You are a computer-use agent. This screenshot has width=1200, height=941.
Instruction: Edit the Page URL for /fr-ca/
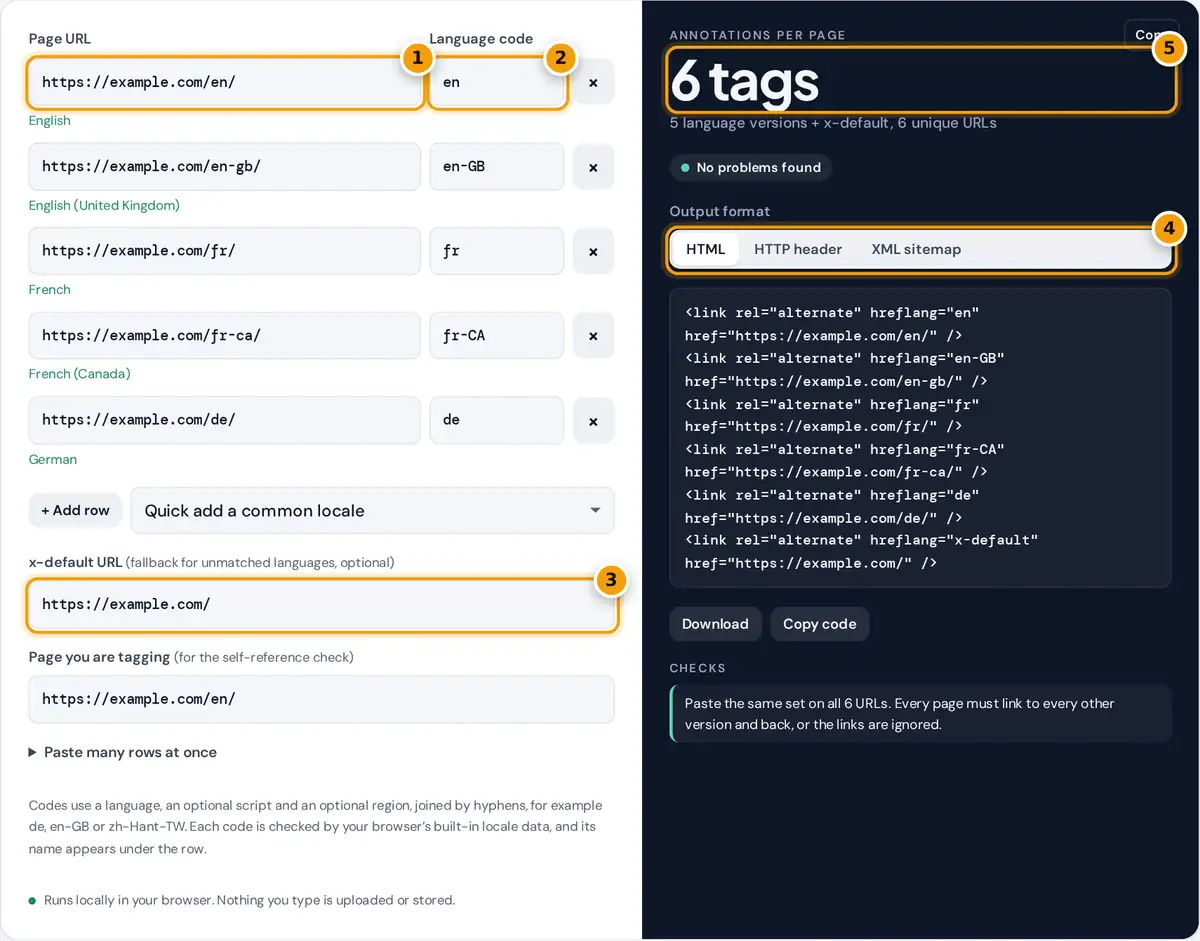point(225,336)
